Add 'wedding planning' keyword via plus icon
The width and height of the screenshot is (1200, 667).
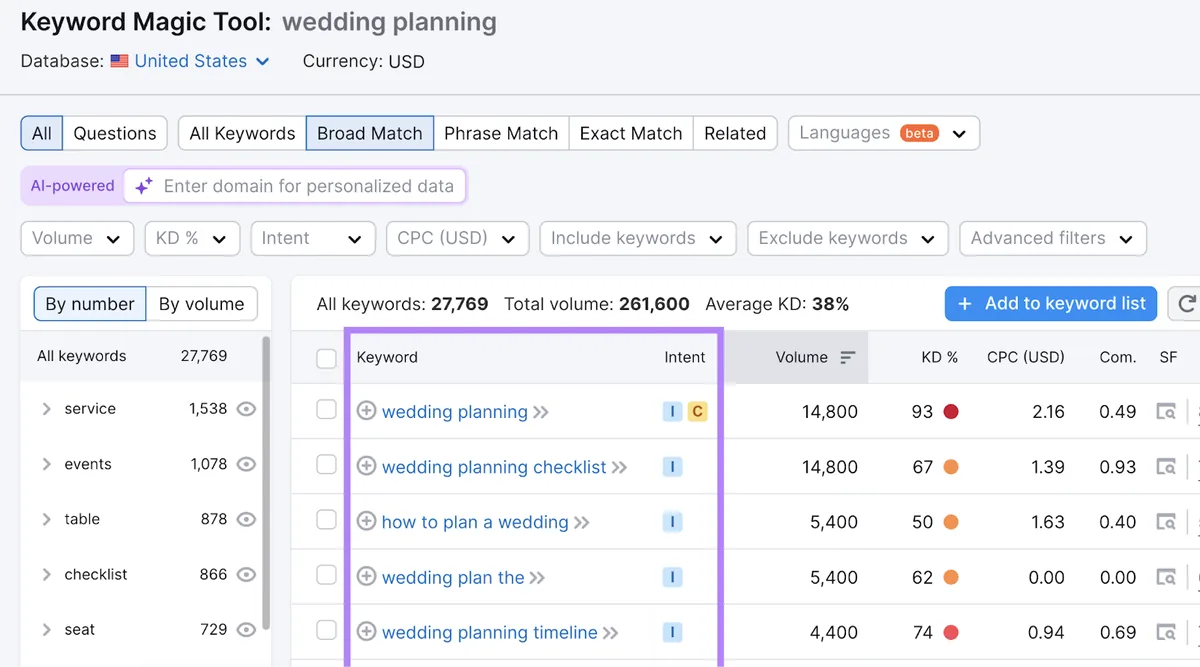click(367, 411)
